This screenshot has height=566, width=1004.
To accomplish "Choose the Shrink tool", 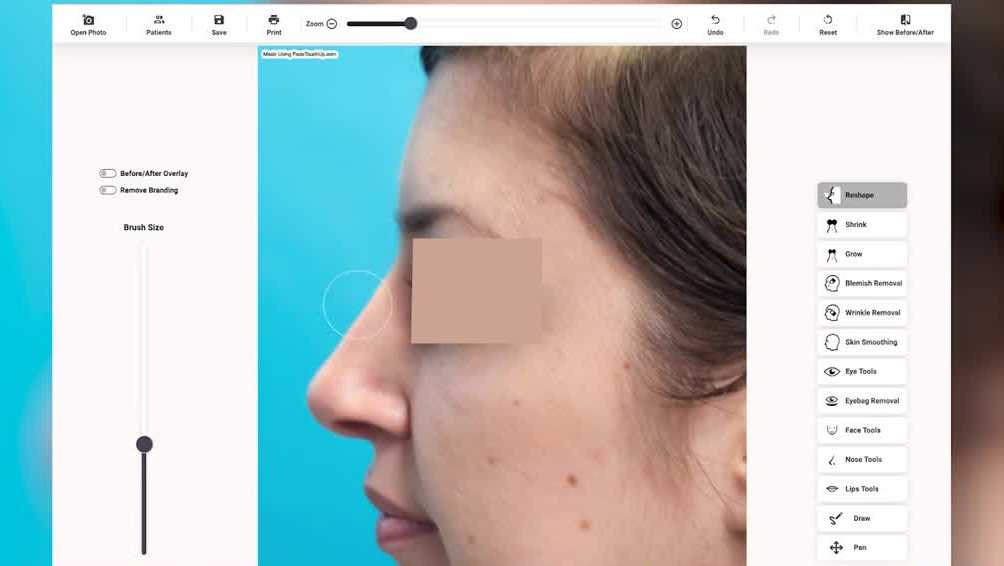I will [x=862, y=225].
